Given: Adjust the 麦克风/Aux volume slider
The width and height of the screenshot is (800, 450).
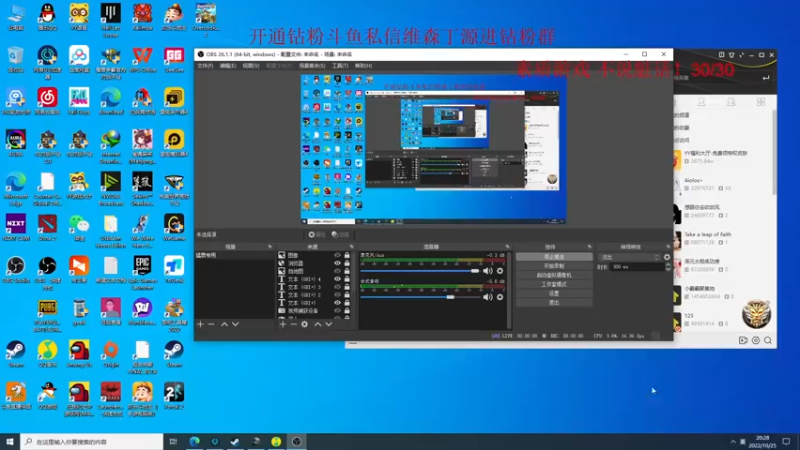Looking at the screenshot, I should pos(420,271).
